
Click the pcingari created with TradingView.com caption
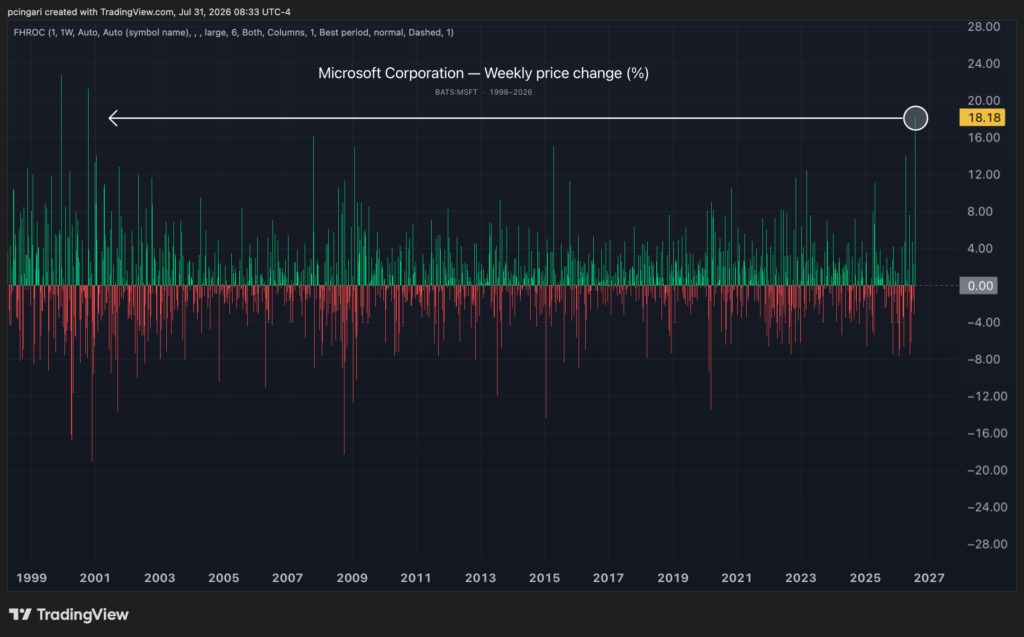[149, 12]
